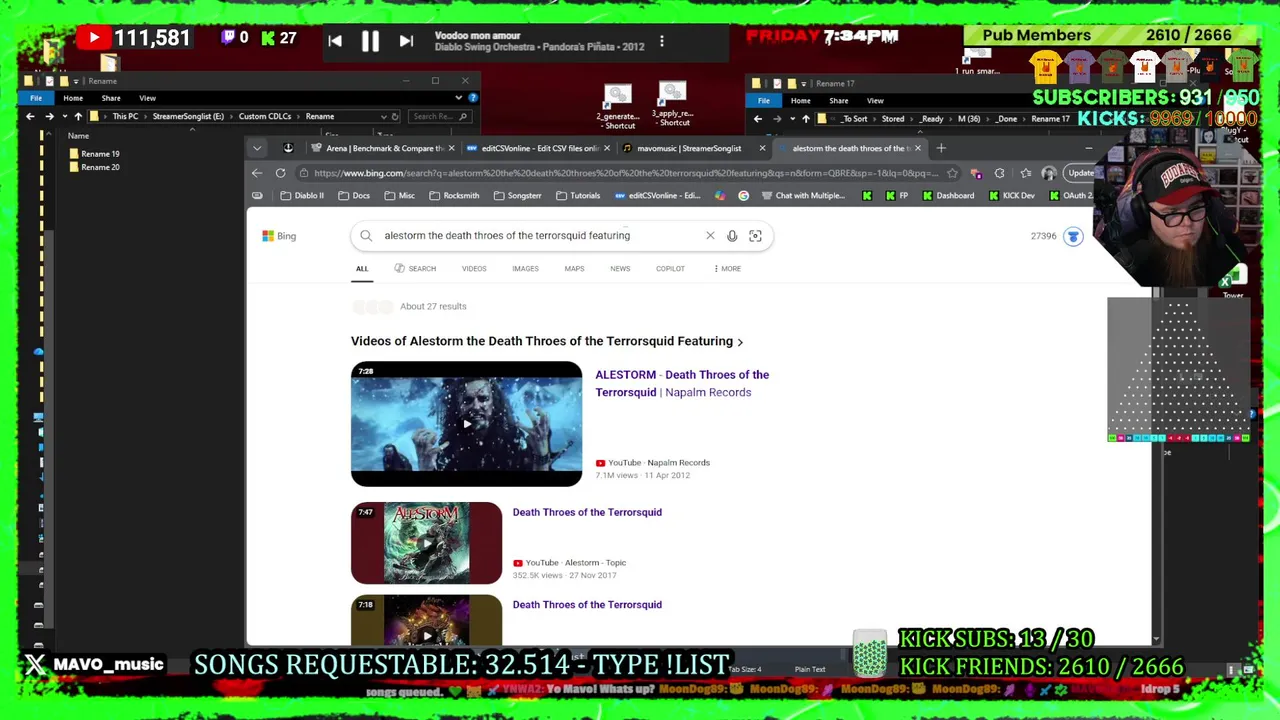Open the Bing rewards badge icon
The height and width of the screenshot is (720, 1280).
tap(1073, 236)
